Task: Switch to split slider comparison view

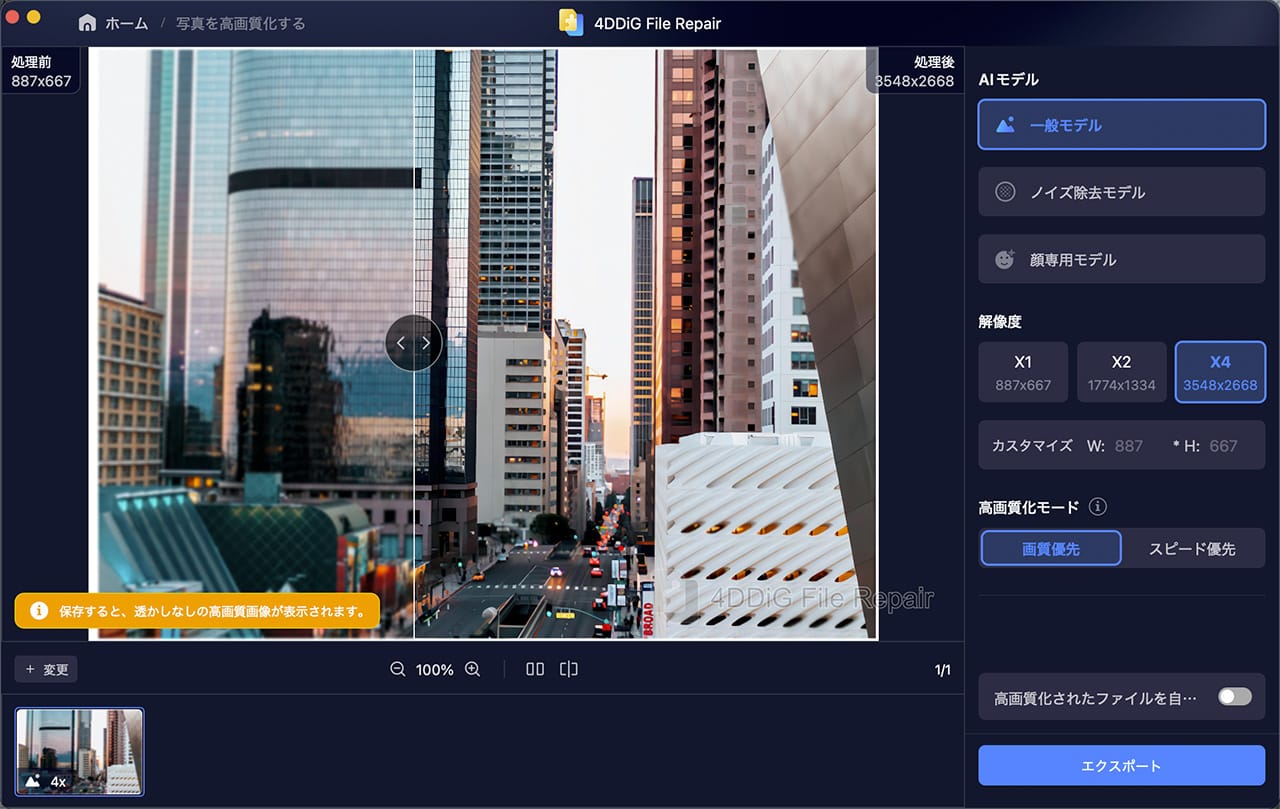Action: (x=568, y=669)
